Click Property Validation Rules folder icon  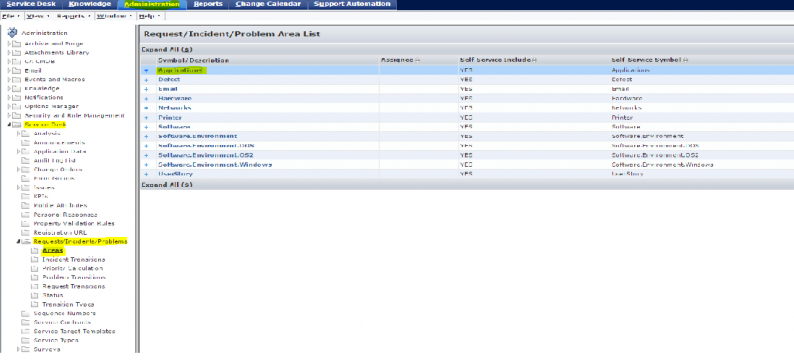26,223
